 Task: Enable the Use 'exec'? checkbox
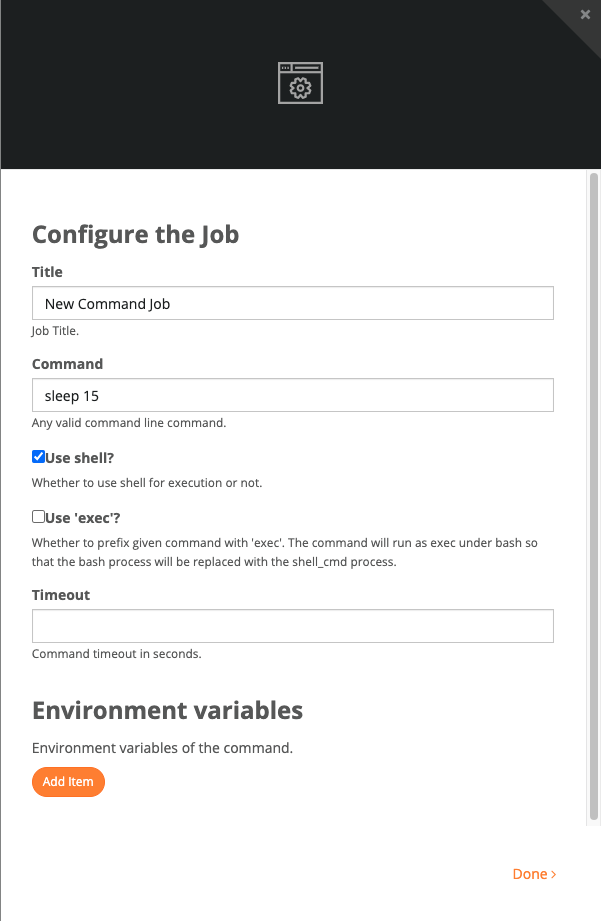[x=38, y=516]
